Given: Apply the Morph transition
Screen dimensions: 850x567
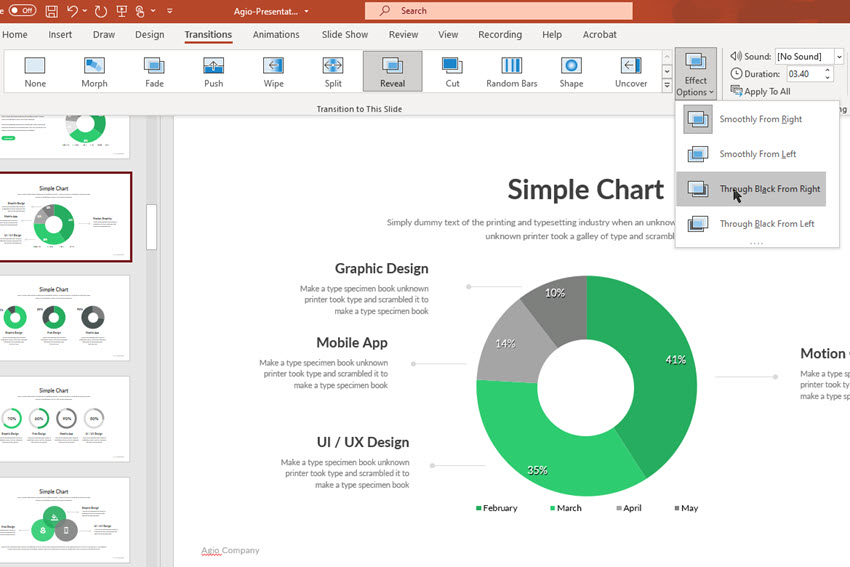Looking at the screenshot, I should 94,72.
